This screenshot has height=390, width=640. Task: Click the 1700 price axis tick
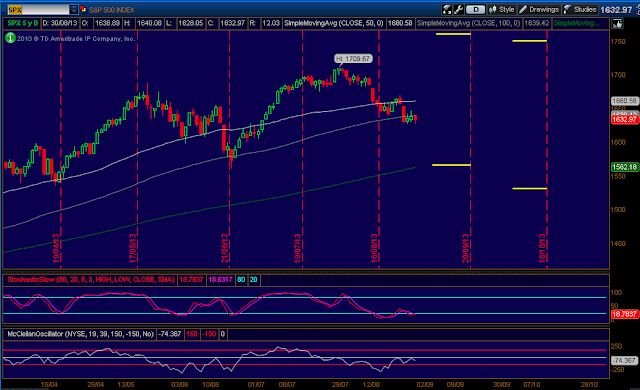tap(618, 75)
